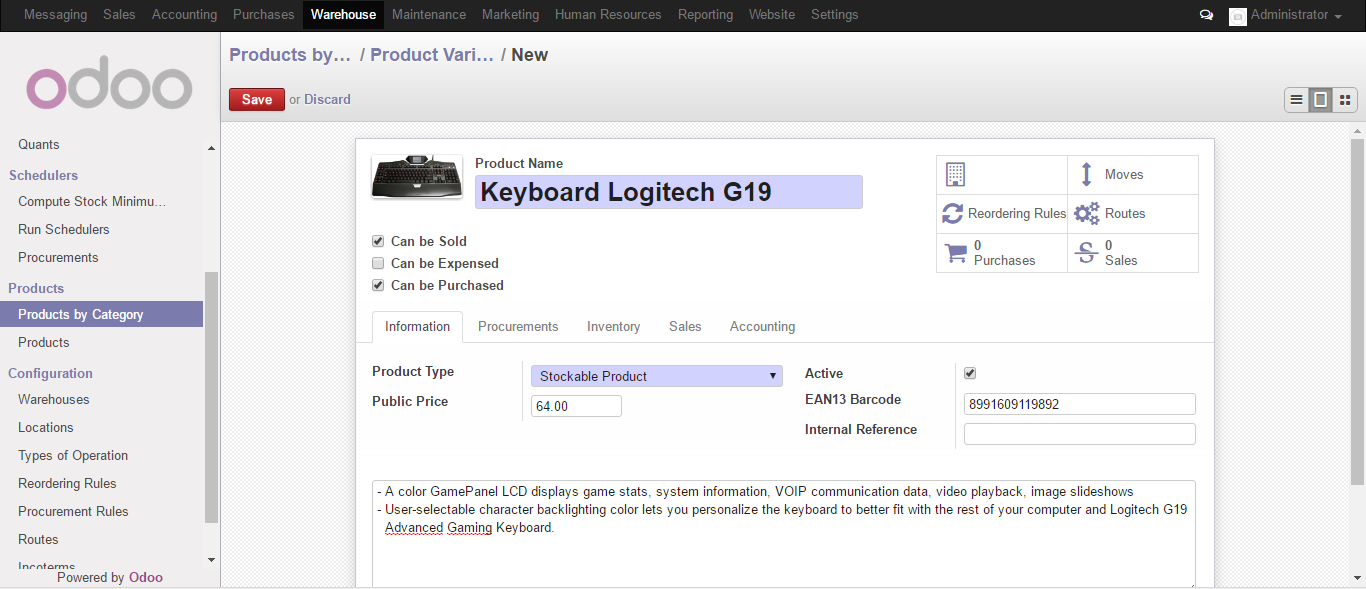Open the Product Type dropdown

(656, 376)
